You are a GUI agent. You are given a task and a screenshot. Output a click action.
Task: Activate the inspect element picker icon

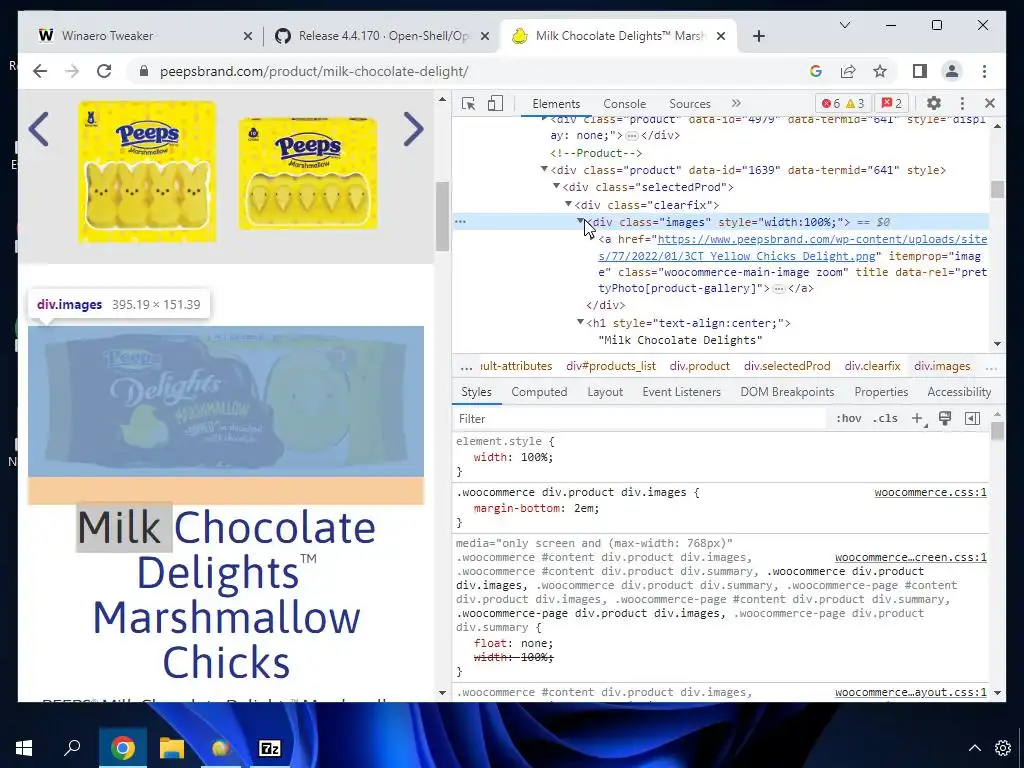pos(468,103)
